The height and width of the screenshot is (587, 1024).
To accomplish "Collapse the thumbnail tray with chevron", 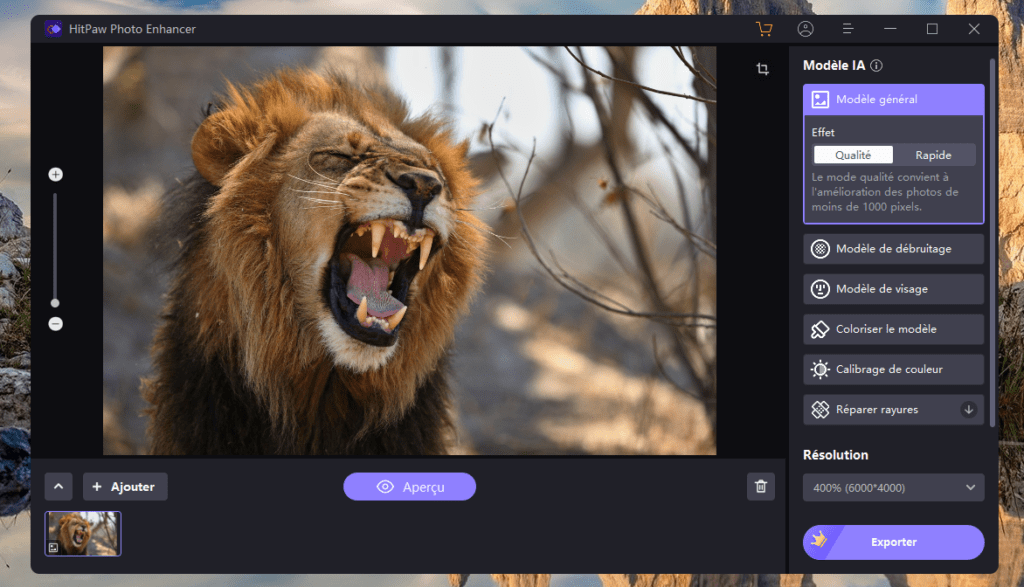I will tap(58, 486).
